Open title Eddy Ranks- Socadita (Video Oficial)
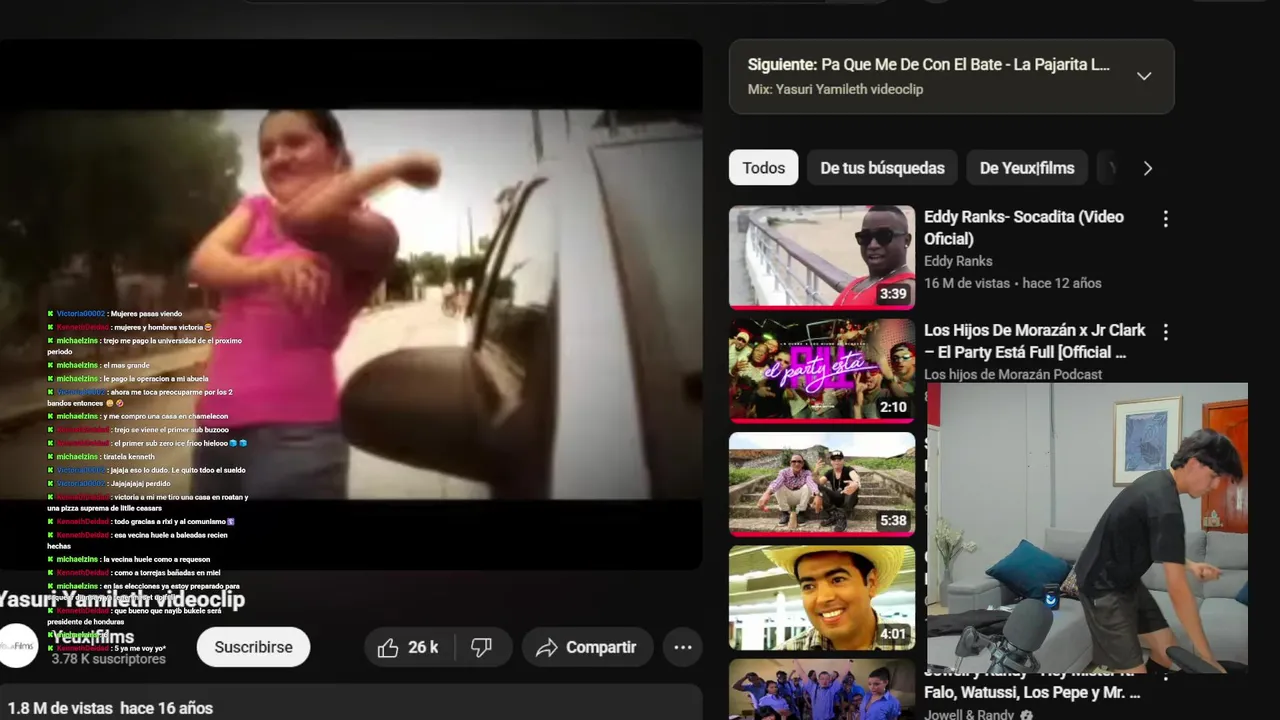 (1024, 228)
